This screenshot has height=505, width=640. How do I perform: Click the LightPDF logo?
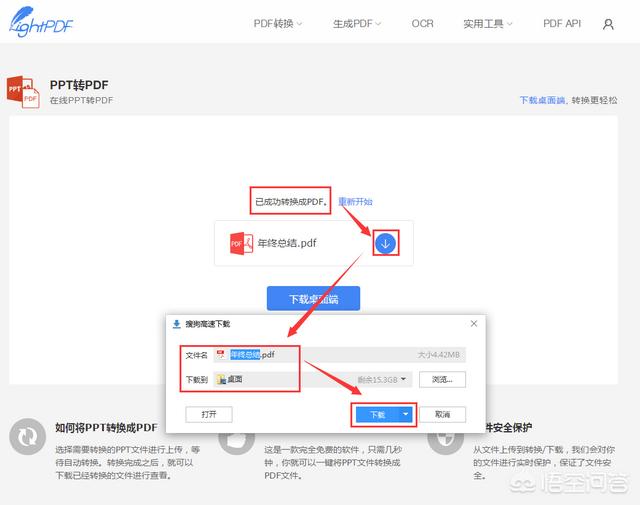[x=41, y=22]
